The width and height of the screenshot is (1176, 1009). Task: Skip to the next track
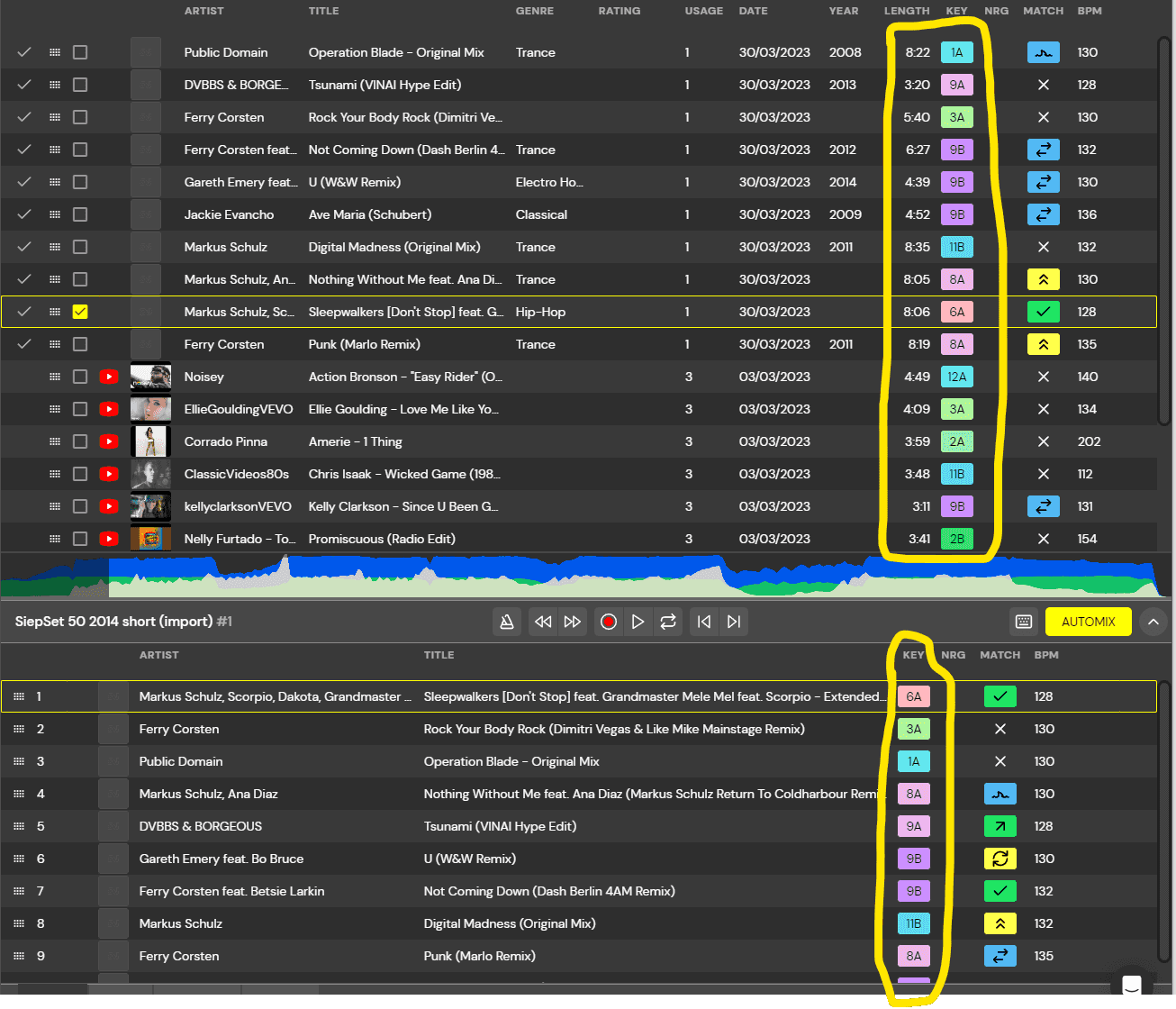[x=734, y=622]
